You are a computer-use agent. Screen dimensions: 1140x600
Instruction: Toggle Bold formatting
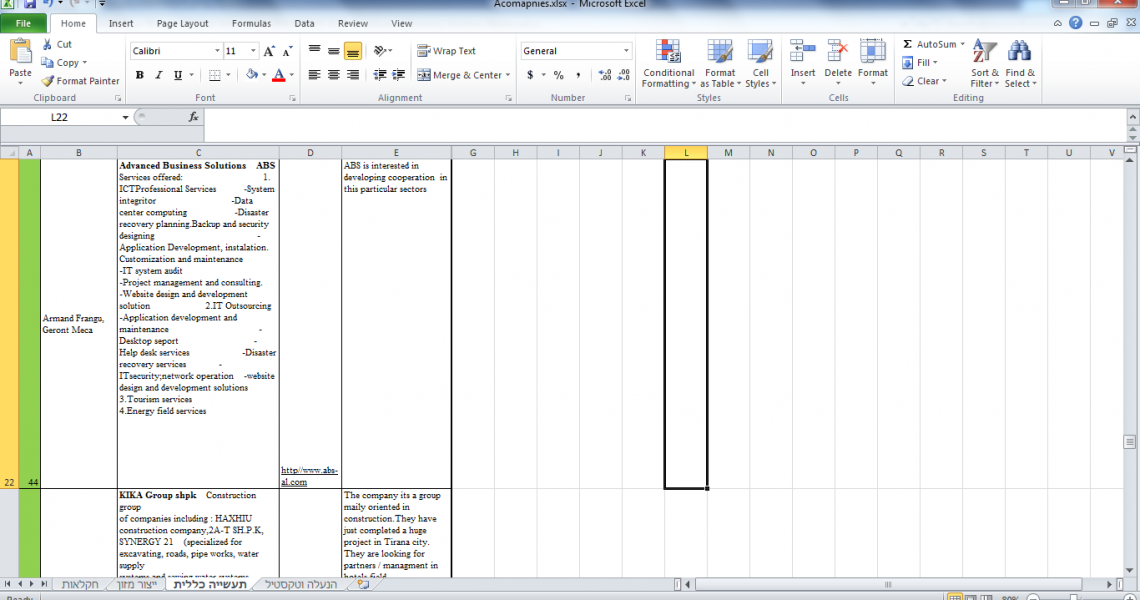(x=140, y=75)
